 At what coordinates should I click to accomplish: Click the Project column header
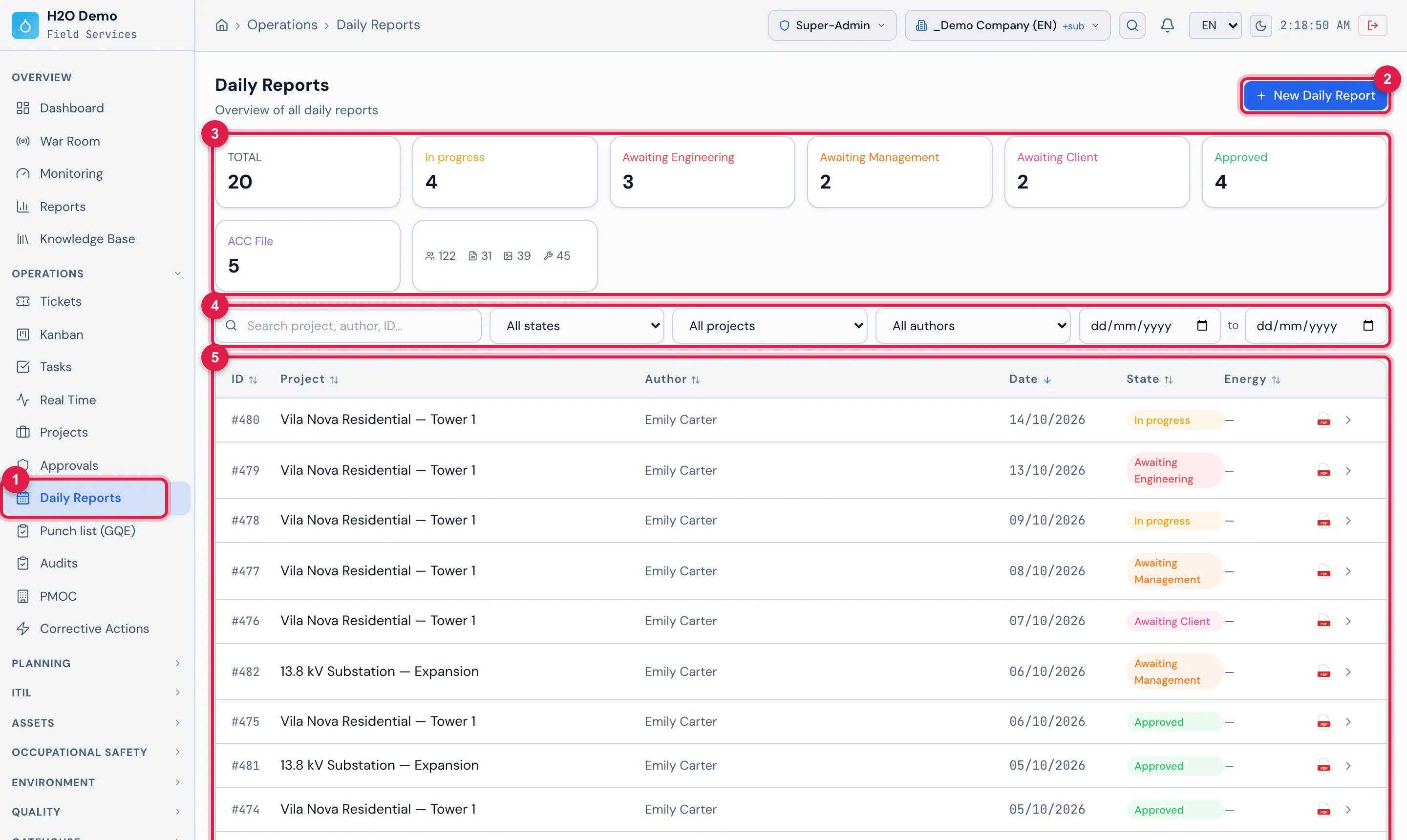point(309,379)
